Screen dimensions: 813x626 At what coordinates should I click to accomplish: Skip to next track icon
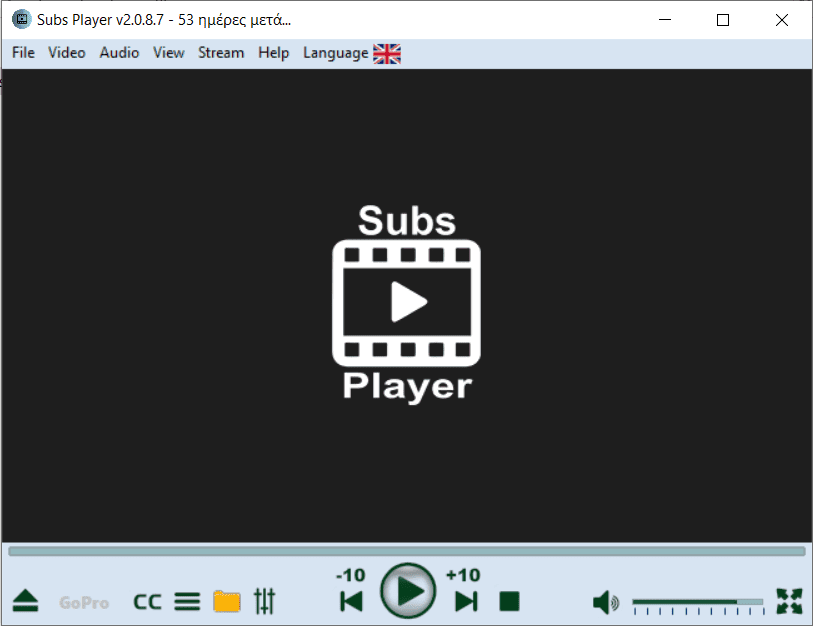[466, 602]
